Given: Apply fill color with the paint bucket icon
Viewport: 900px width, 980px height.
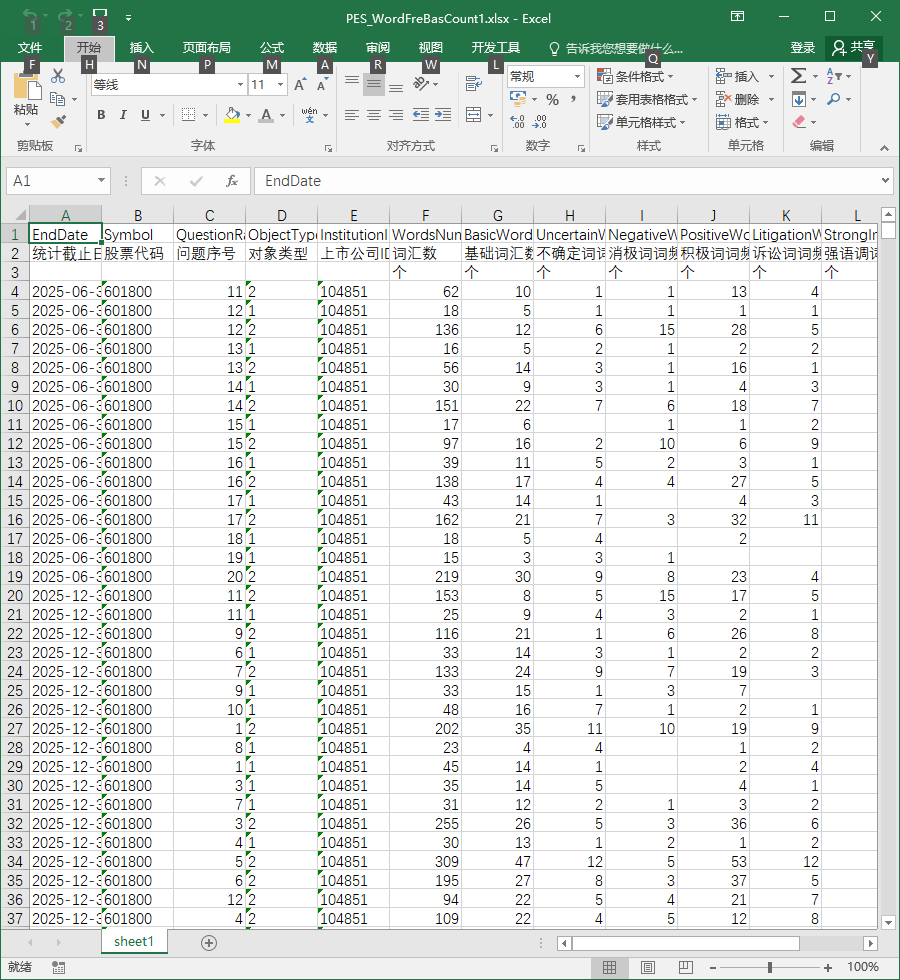Looking at the screenshot, I should tap(232, 115).
